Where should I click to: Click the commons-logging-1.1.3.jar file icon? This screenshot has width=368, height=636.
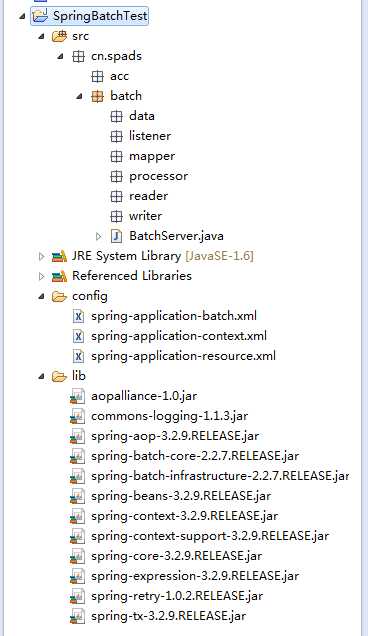pos(77,416)
